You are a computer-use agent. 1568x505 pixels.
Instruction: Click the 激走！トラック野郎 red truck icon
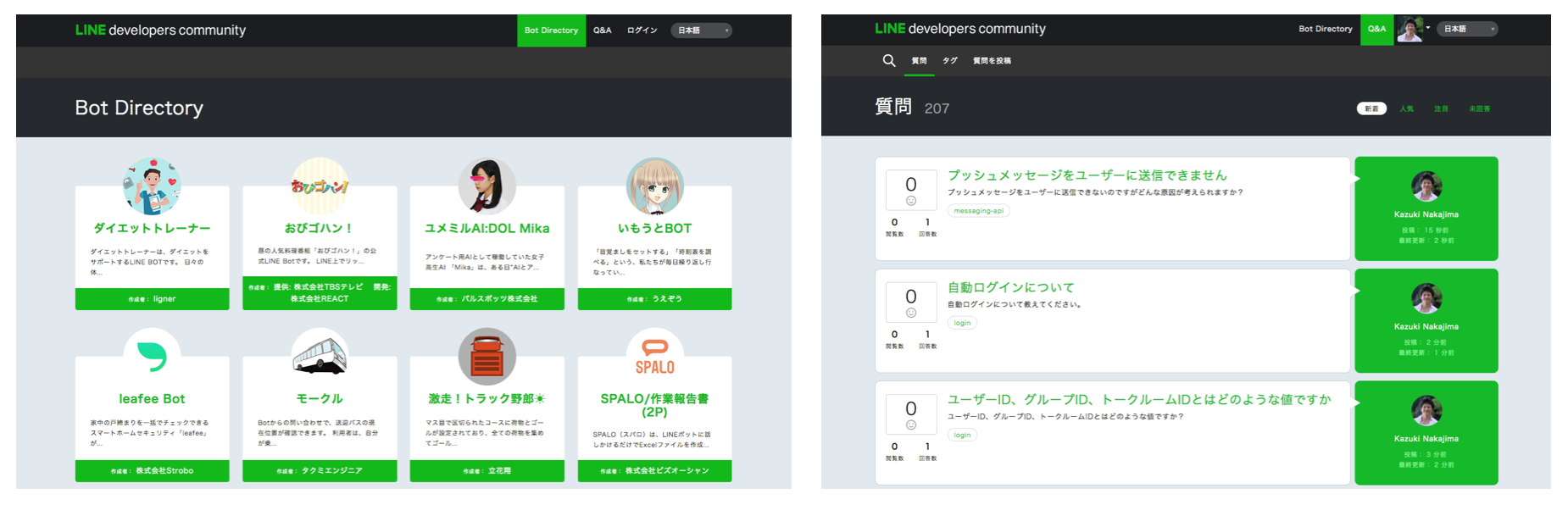pos(487,357)
